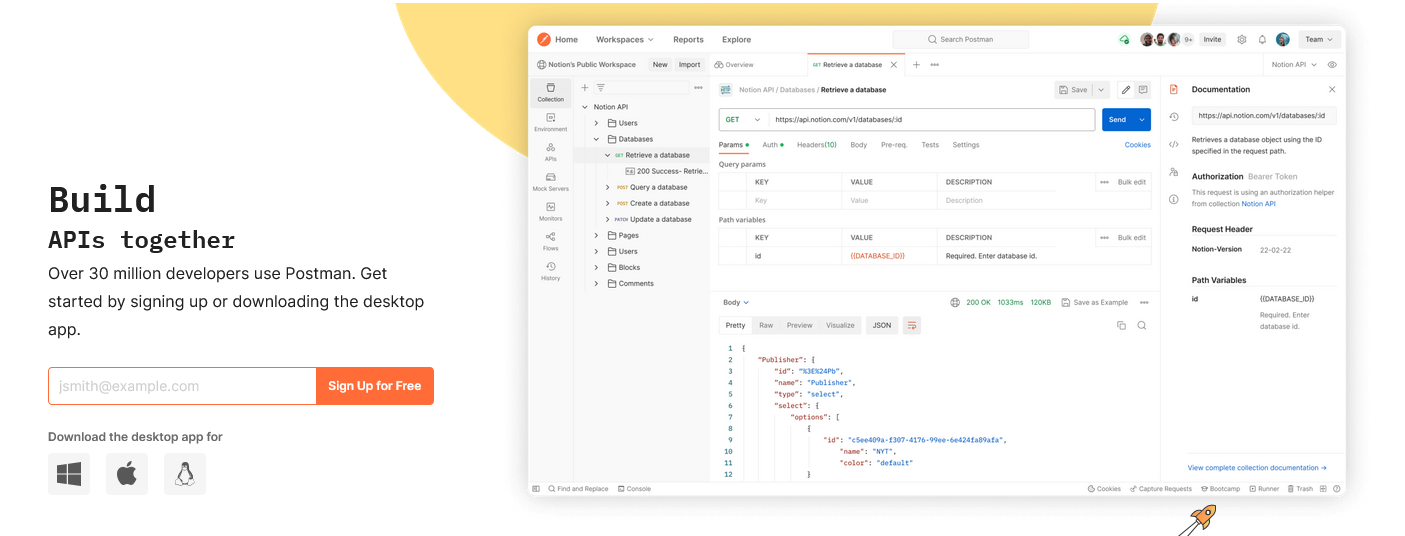Image resolution: width=1405 pixels, height=536 pixels.
Task: Open the three-dots menu above the collection tree
Action: pyautogui.click(x=698, y=87)
